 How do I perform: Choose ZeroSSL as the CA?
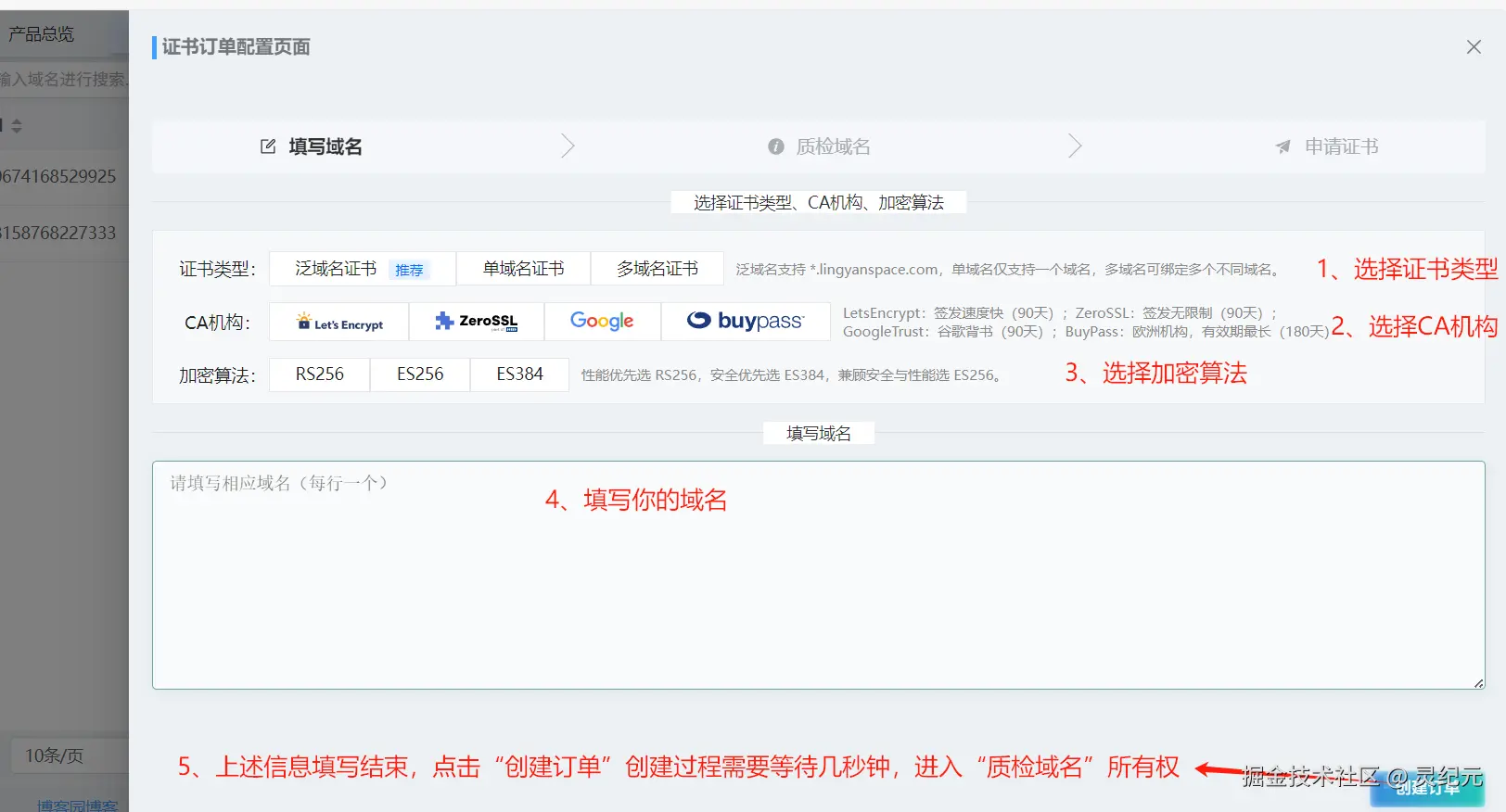477,322
